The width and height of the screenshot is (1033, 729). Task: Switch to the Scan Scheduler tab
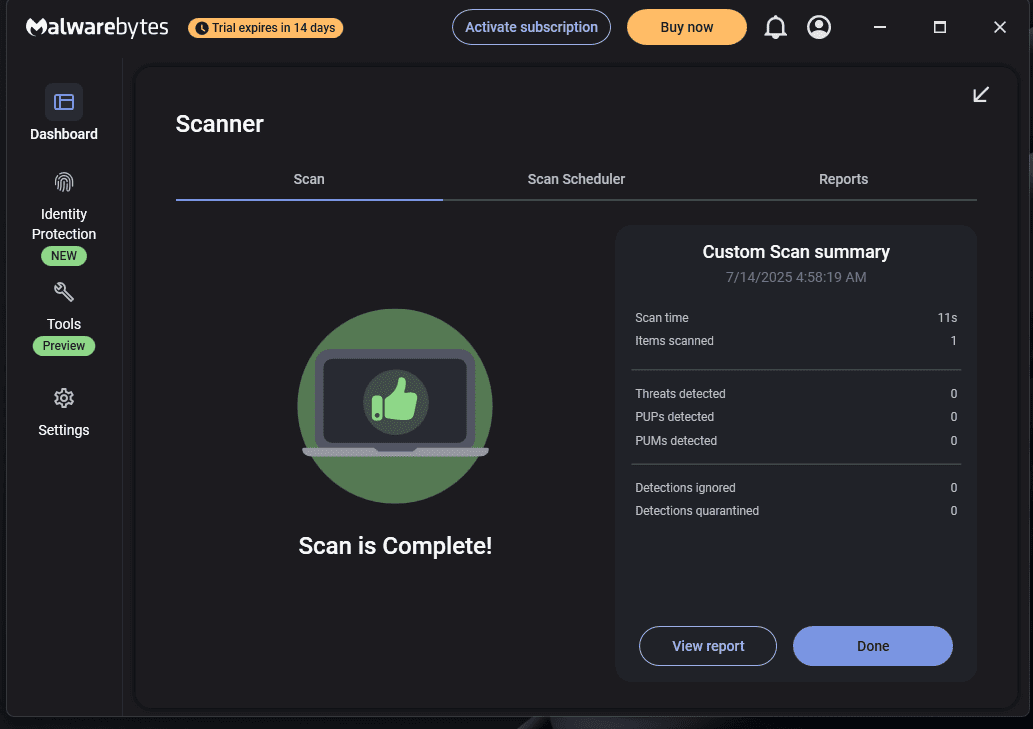pyautogui.click(x=576, y=179)
